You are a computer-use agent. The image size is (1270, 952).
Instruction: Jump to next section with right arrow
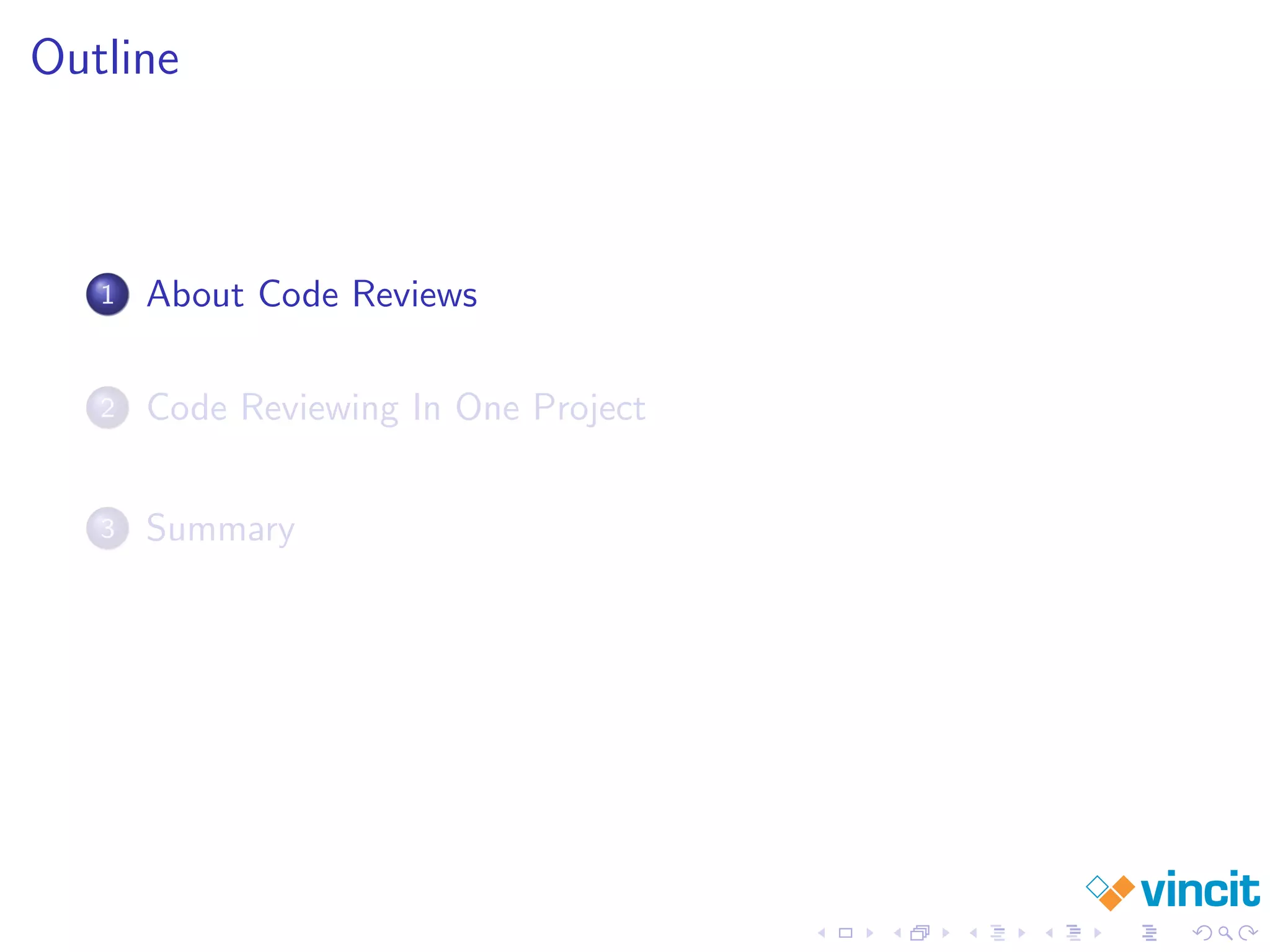1098,933
